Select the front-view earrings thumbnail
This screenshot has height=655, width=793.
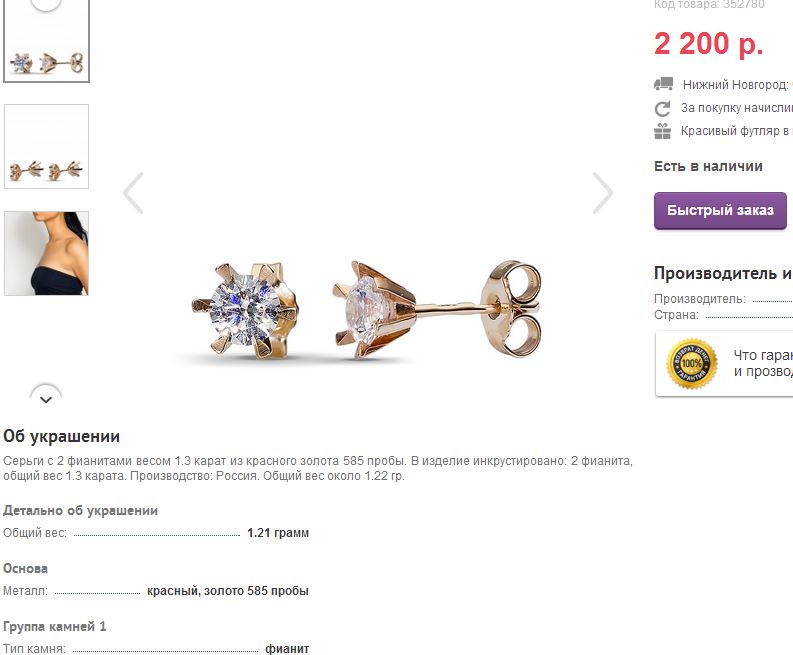click(x=47, y=40)
